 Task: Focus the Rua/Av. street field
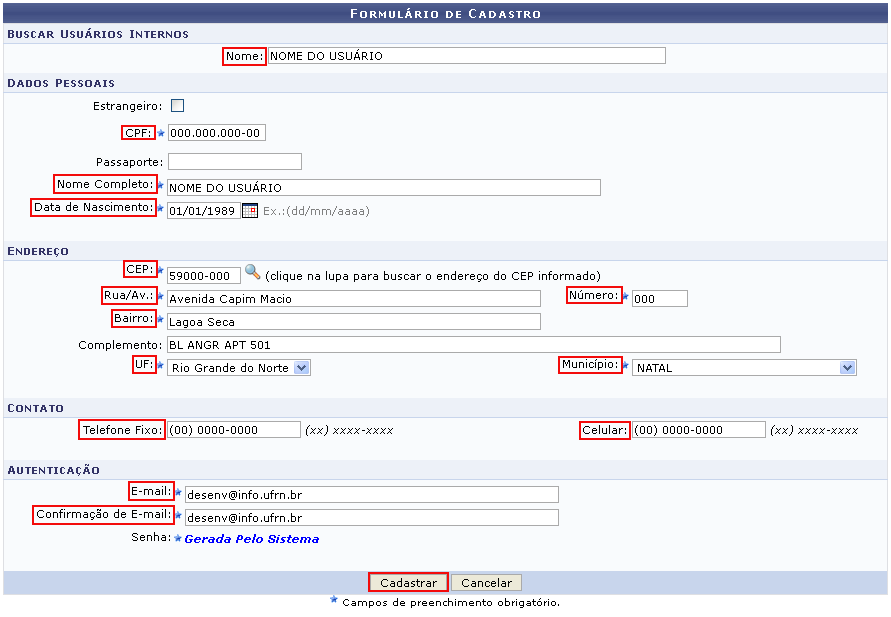[353, 298]
